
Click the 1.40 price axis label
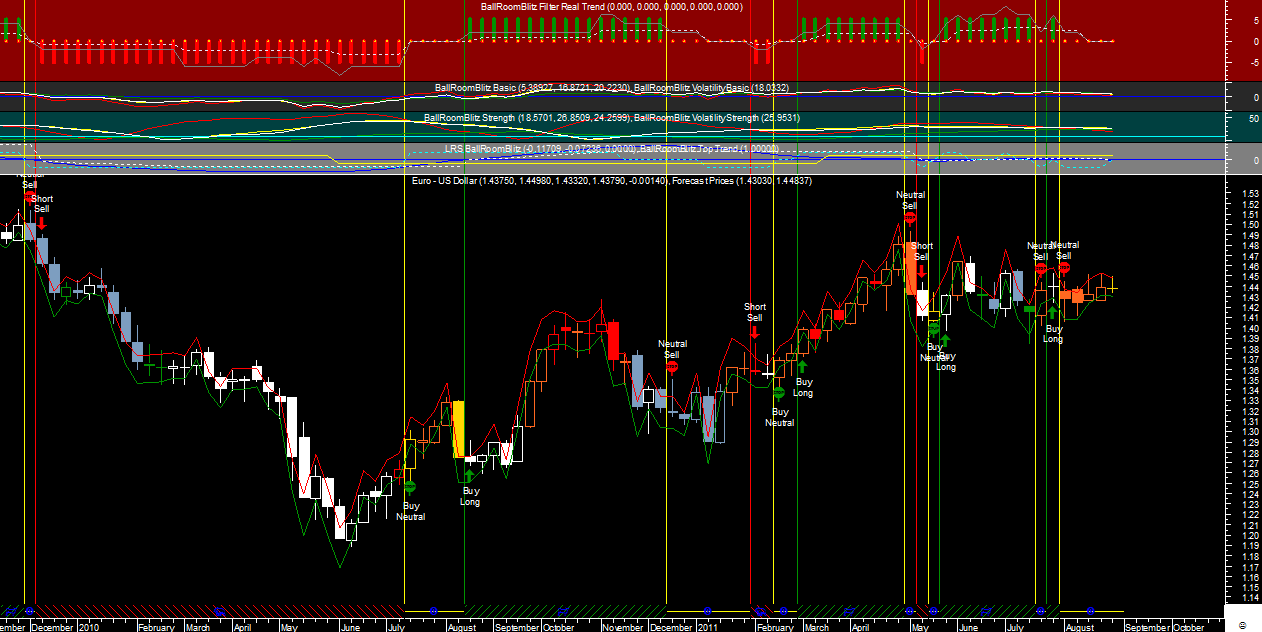(1249, 329)
